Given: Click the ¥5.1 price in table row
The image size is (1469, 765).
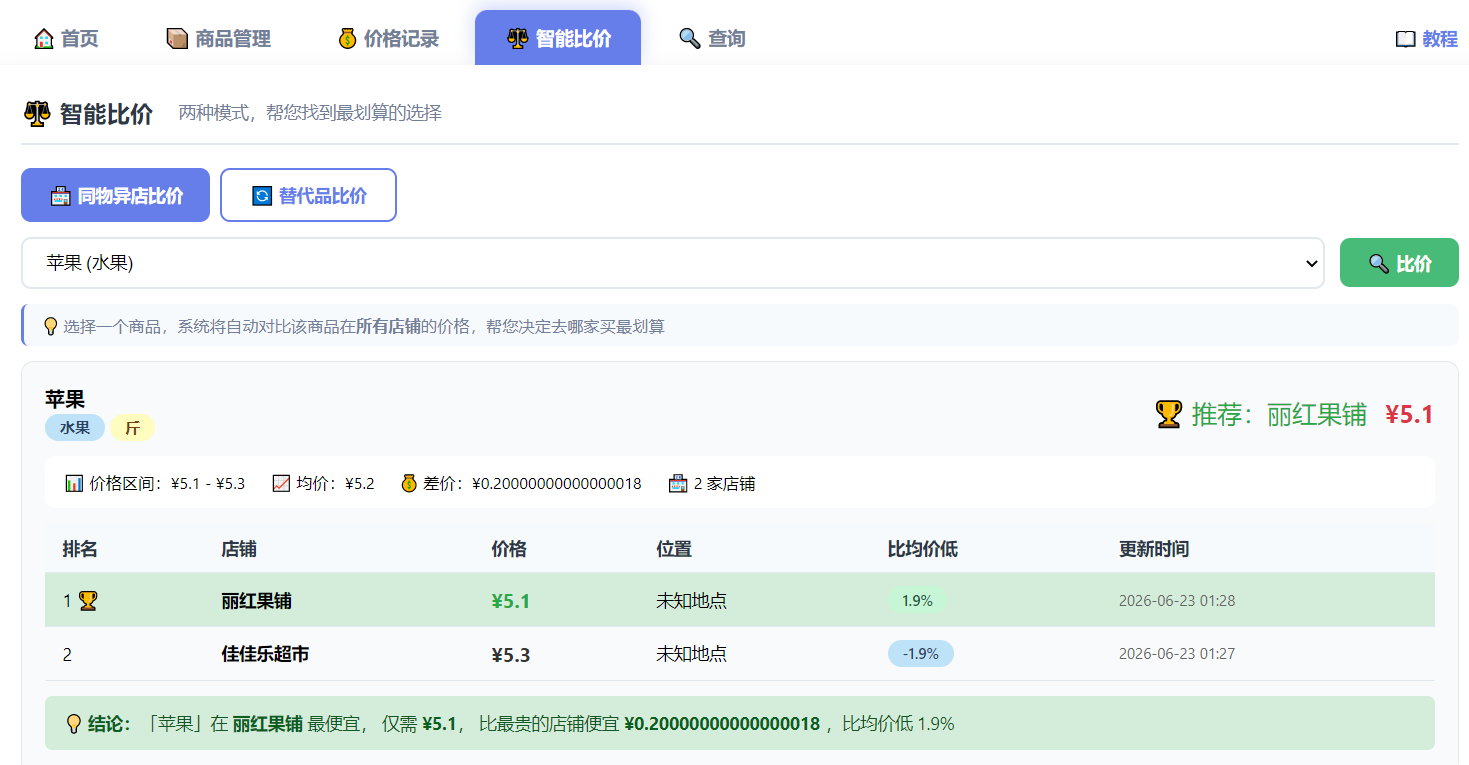Looking at the screenshot, I should (x=510, y=601).
